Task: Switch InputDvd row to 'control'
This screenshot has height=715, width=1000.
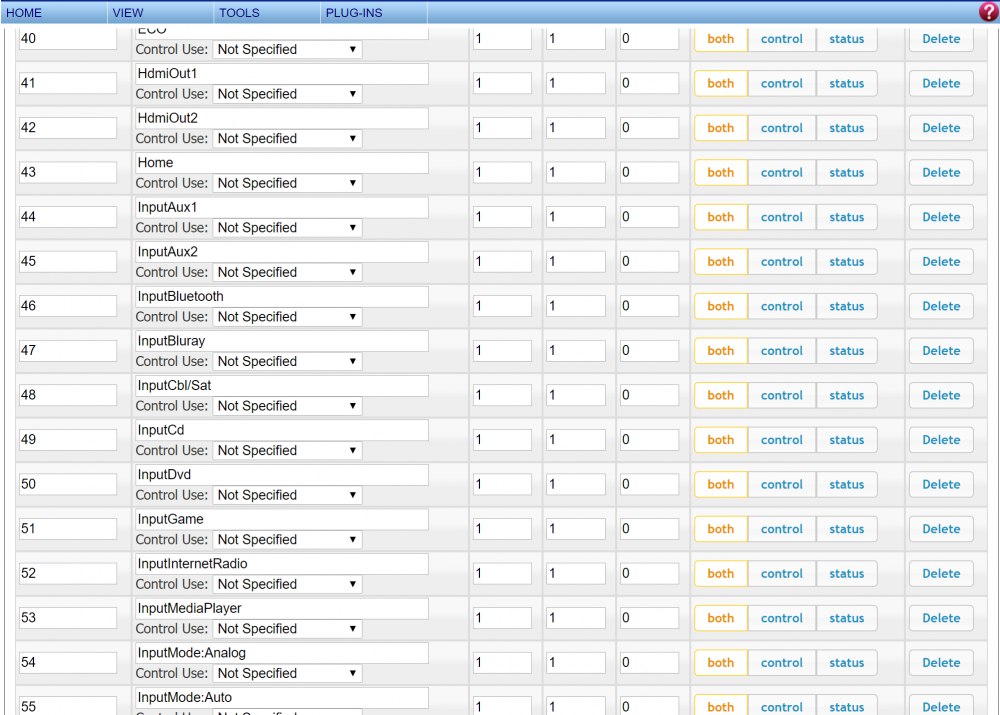Action: click(781, 485)
